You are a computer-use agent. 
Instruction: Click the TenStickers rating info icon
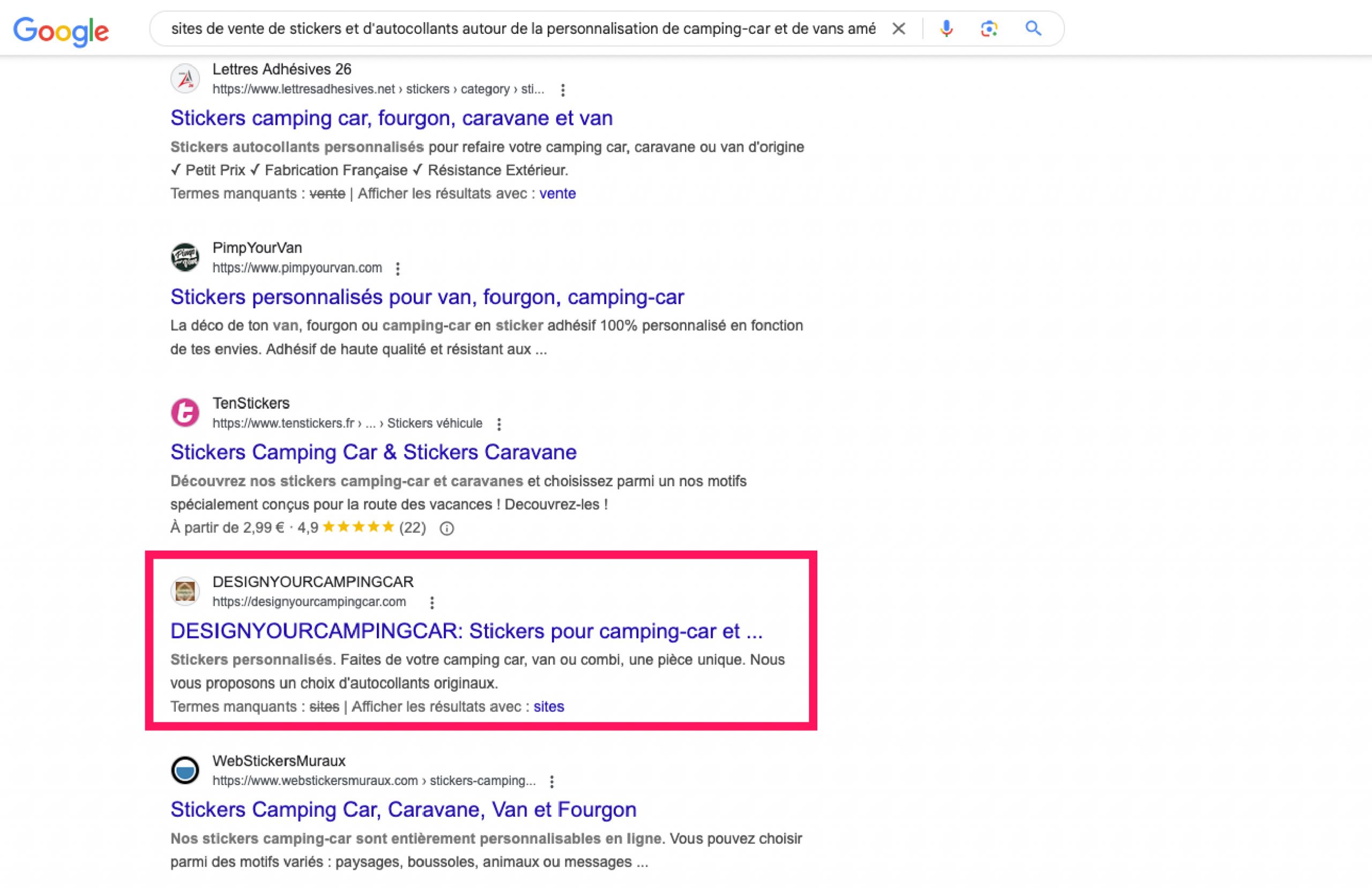pos(446,528)
